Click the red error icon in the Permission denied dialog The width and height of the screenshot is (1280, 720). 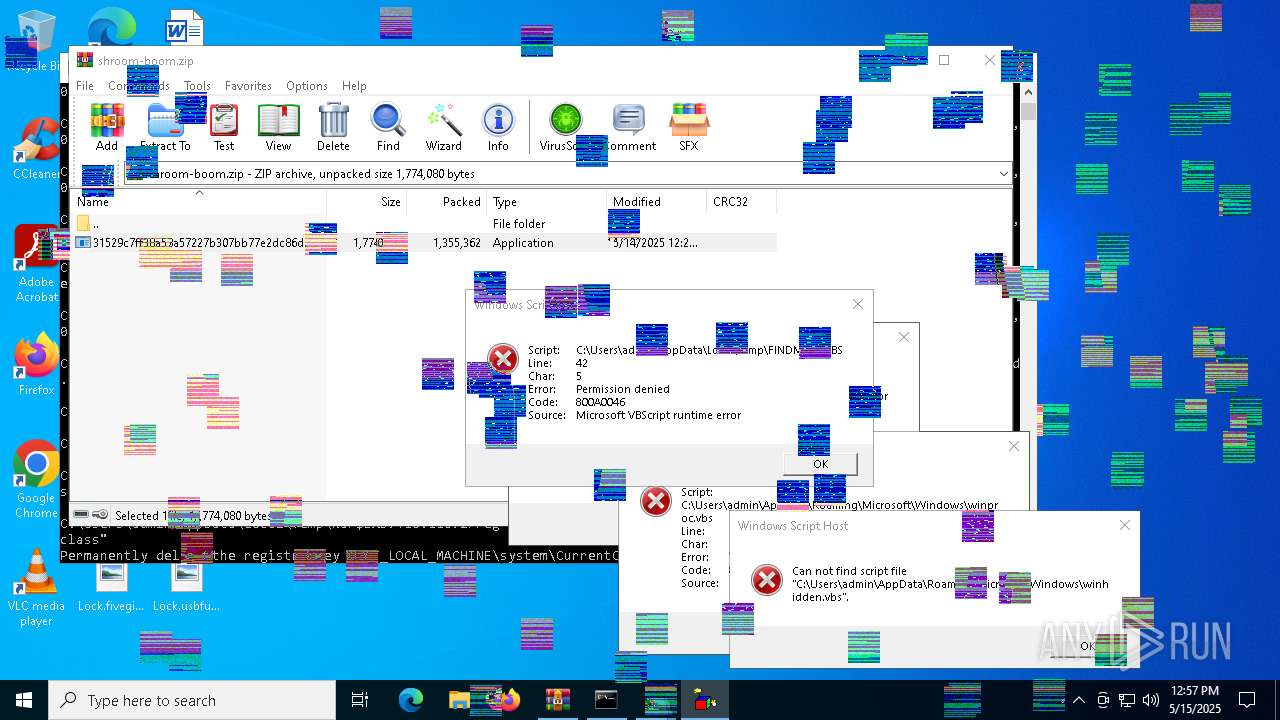(x=503, y=358)
